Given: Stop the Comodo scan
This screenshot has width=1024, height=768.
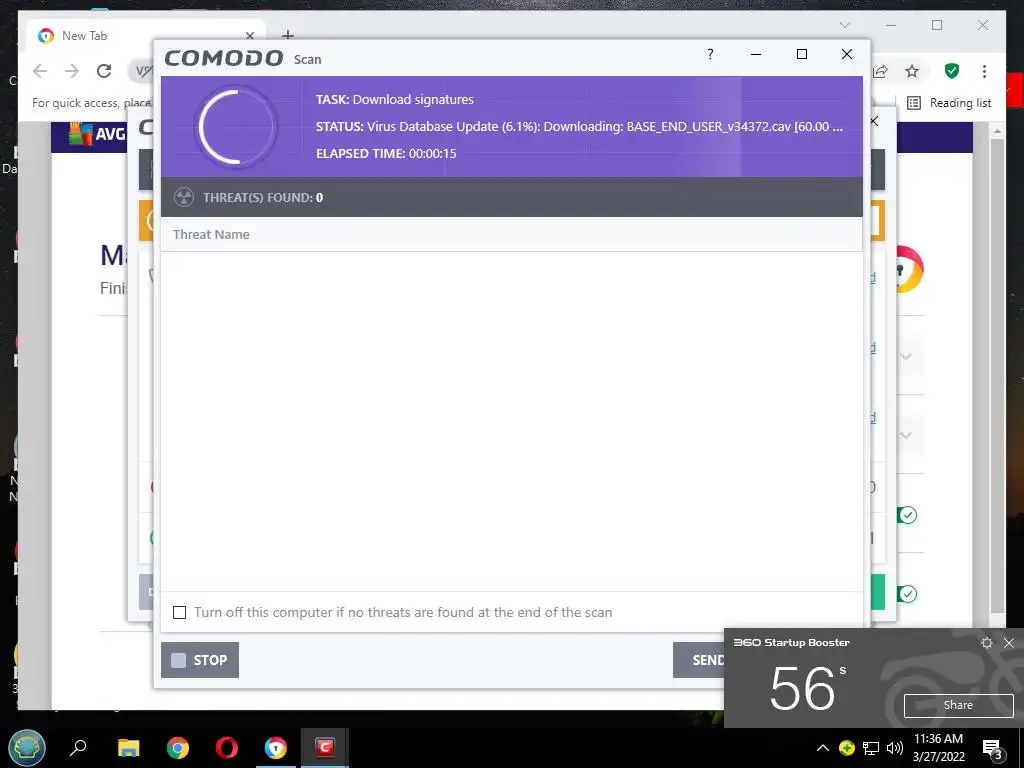Looking at the screenshot, I should [x=200, y=660].
